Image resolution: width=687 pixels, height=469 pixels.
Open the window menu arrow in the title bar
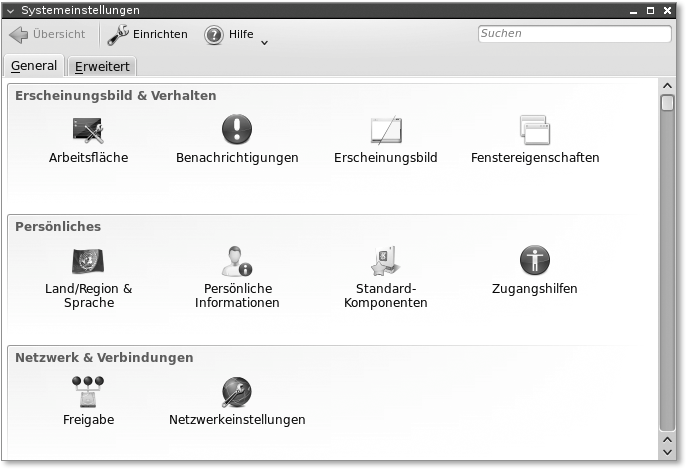[x=11, y=10]
